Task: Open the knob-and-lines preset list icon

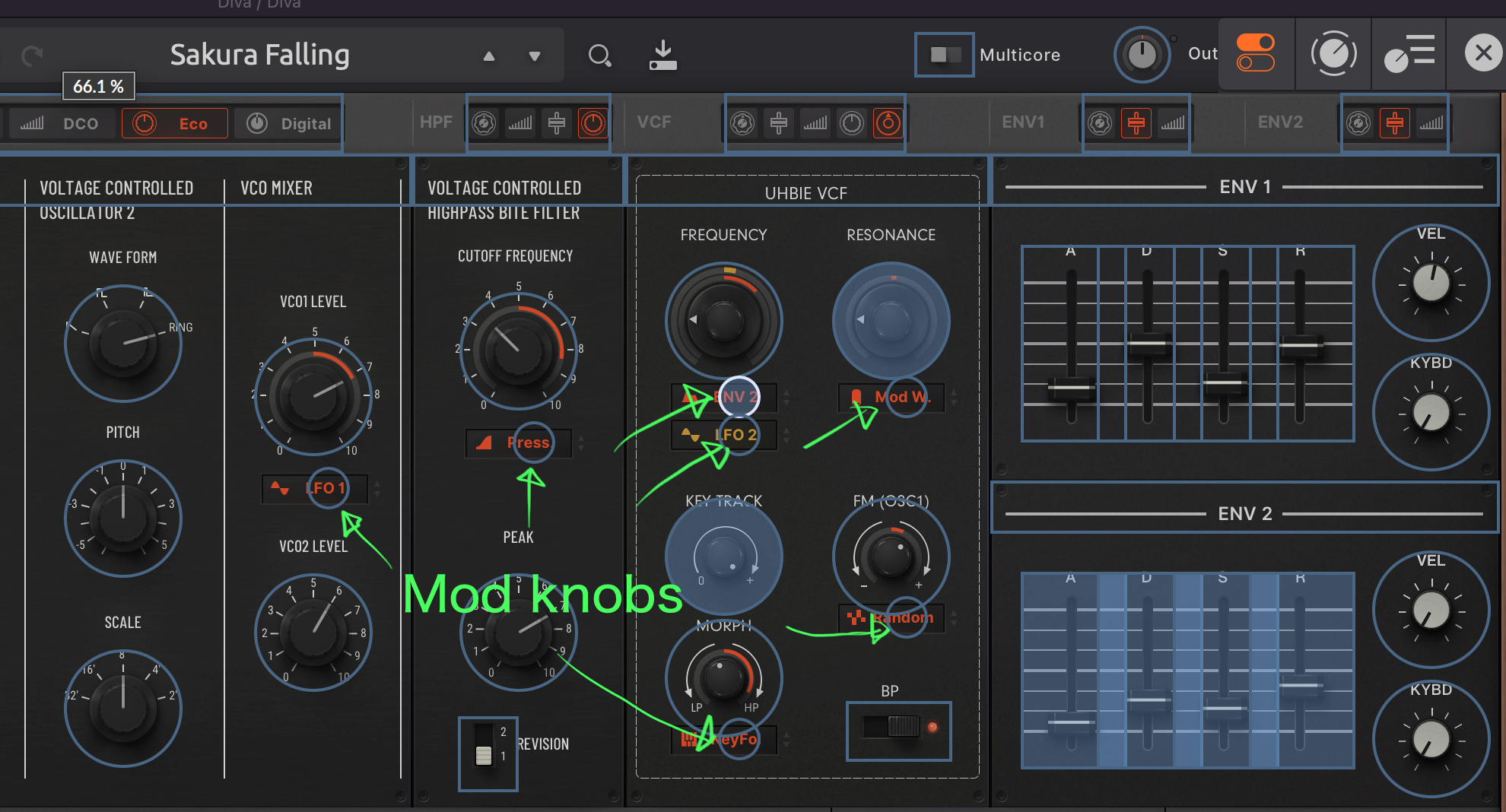Action: click(x=1409, y=53)
